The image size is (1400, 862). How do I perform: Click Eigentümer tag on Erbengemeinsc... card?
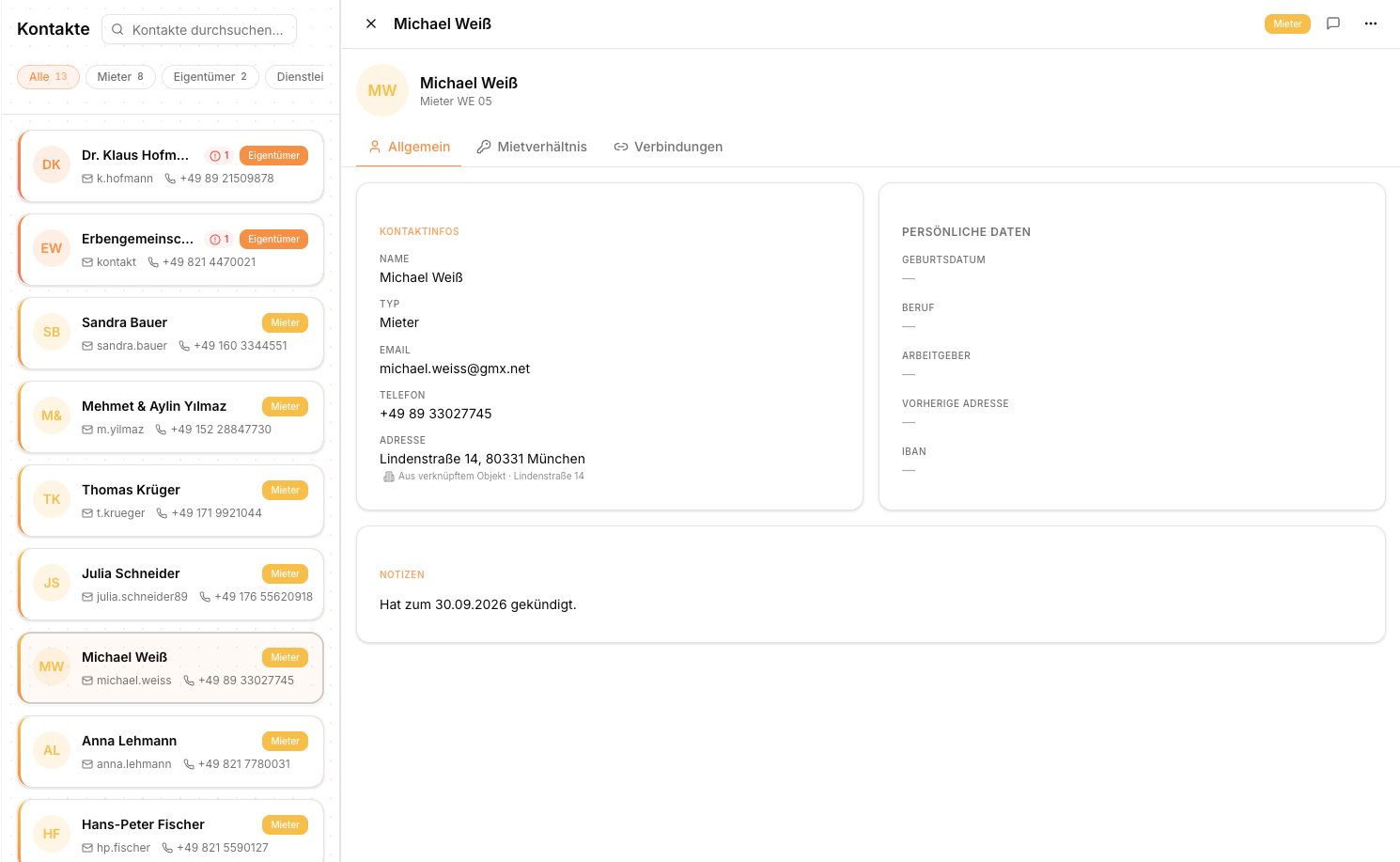(x=273, y=240)
